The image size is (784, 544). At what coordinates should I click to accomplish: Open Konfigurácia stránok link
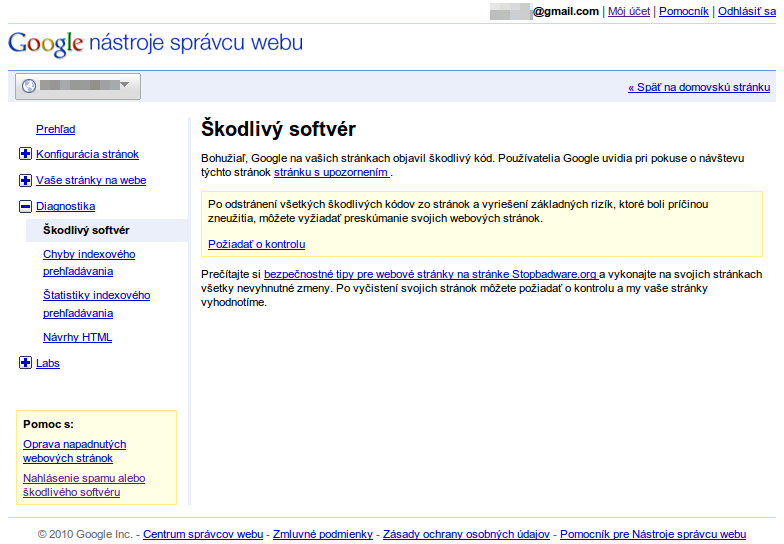pos(88,154)
